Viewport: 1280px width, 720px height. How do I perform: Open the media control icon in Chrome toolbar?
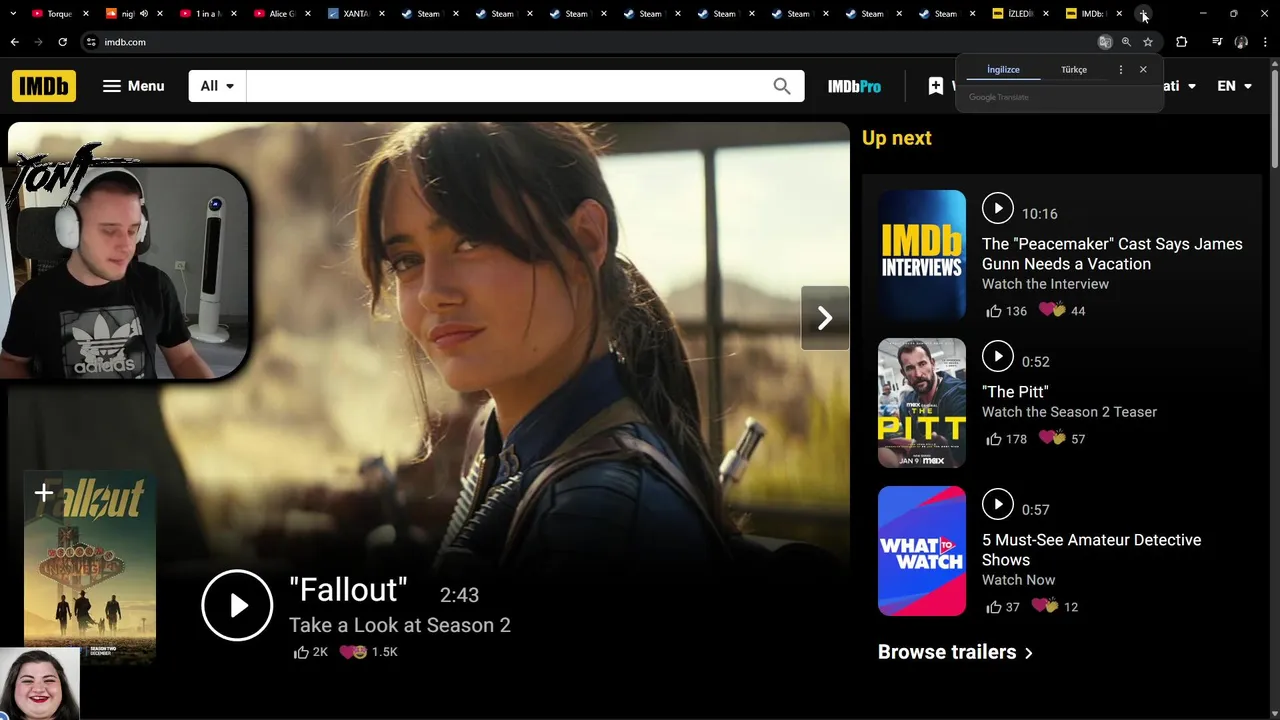click(1217, 42)
